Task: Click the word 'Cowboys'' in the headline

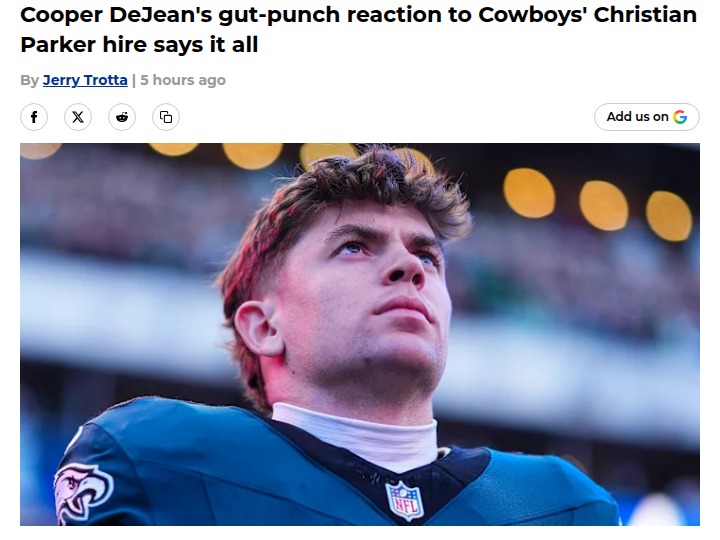Action: [532, 15]
